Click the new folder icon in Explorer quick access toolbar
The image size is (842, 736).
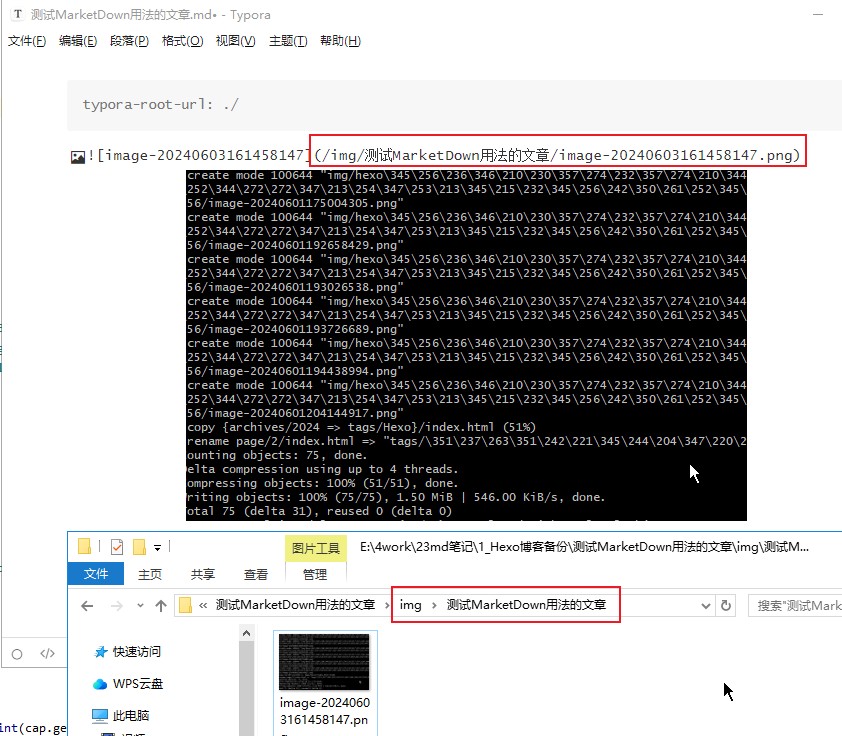[x=140, y=546]
